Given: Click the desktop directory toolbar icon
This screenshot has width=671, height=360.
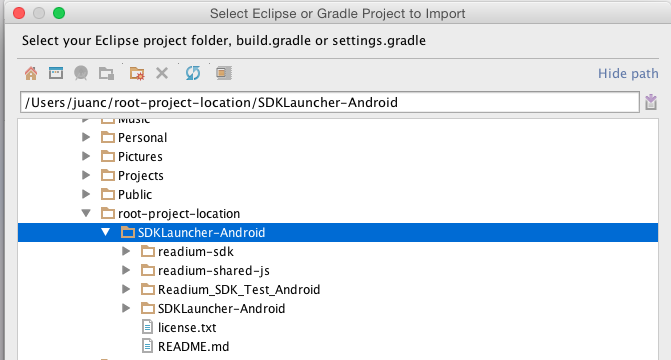Looking at the screenshot, I should (x=56, y=73).
